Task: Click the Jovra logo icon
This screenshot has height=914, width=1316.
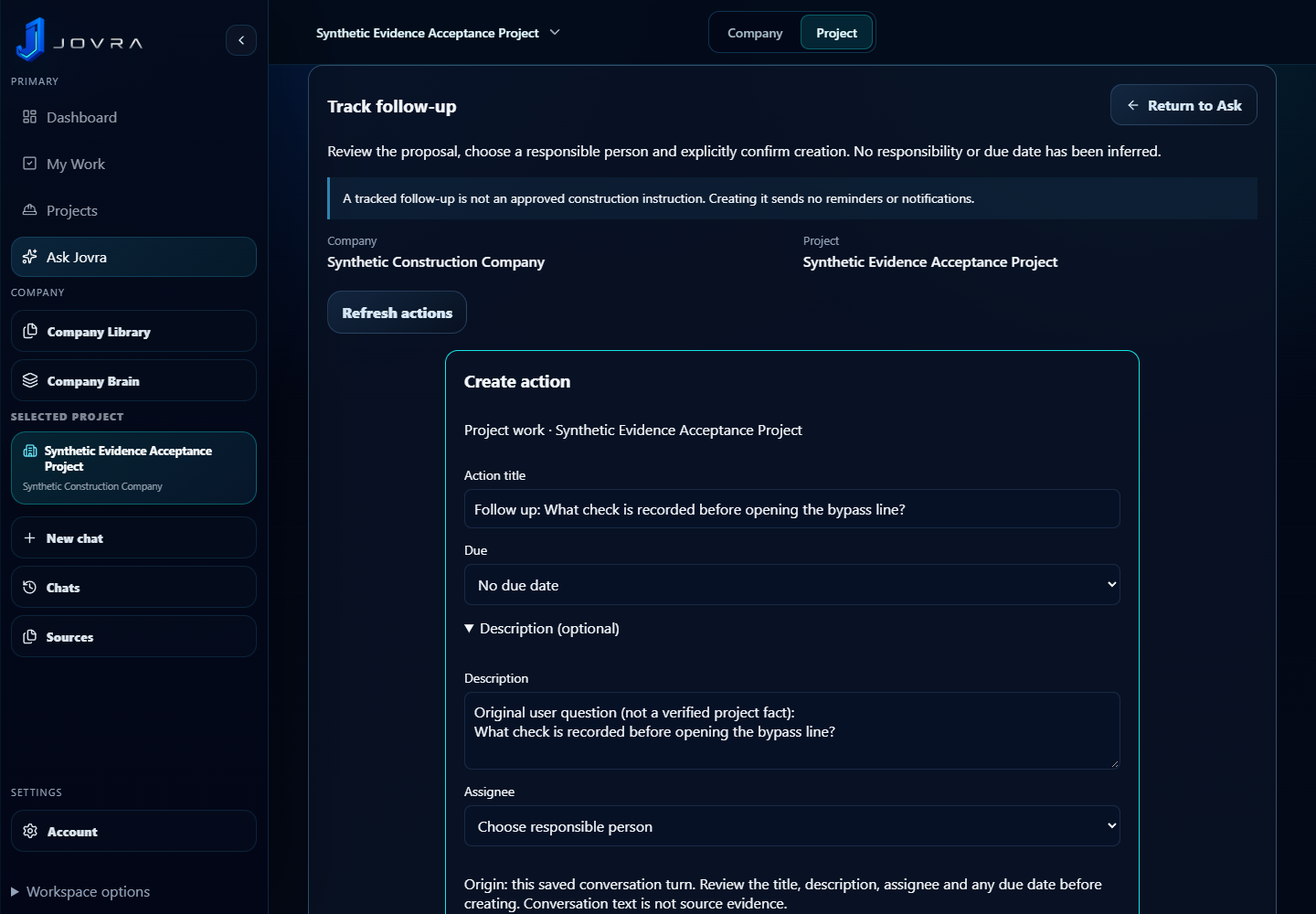Action: click(x=30, y=39)
